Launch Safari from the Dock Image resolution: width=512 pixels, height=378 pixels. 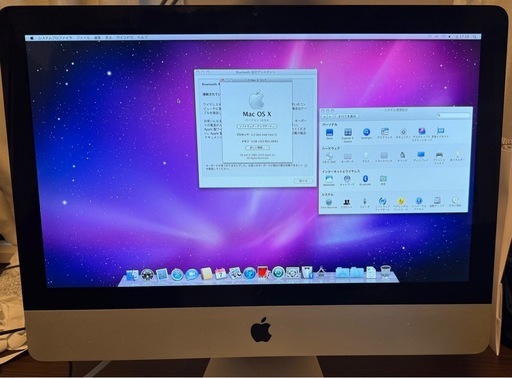[x=177, y=275]
